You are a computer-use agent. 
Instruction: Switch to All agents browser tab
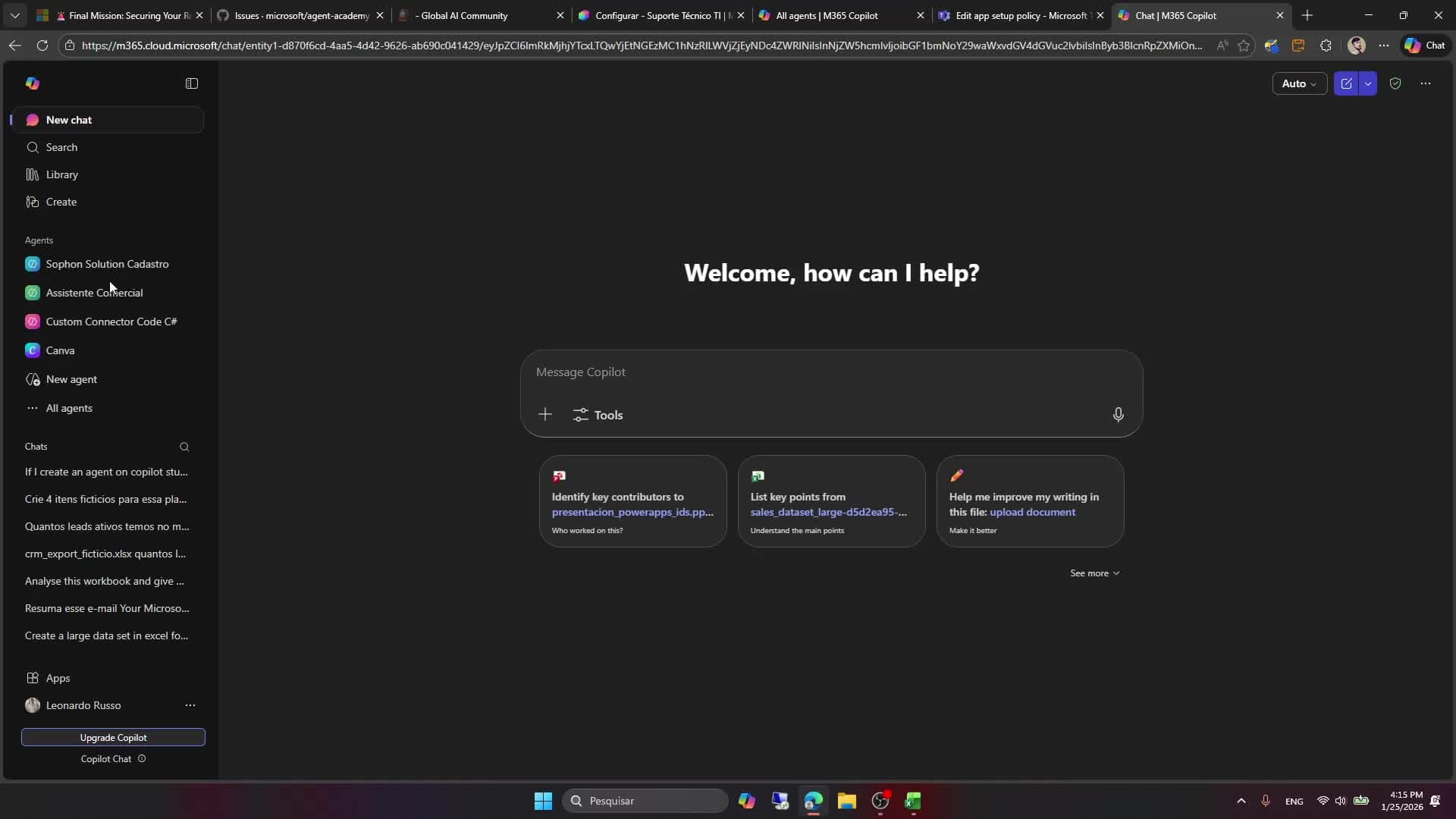(827, 15)
